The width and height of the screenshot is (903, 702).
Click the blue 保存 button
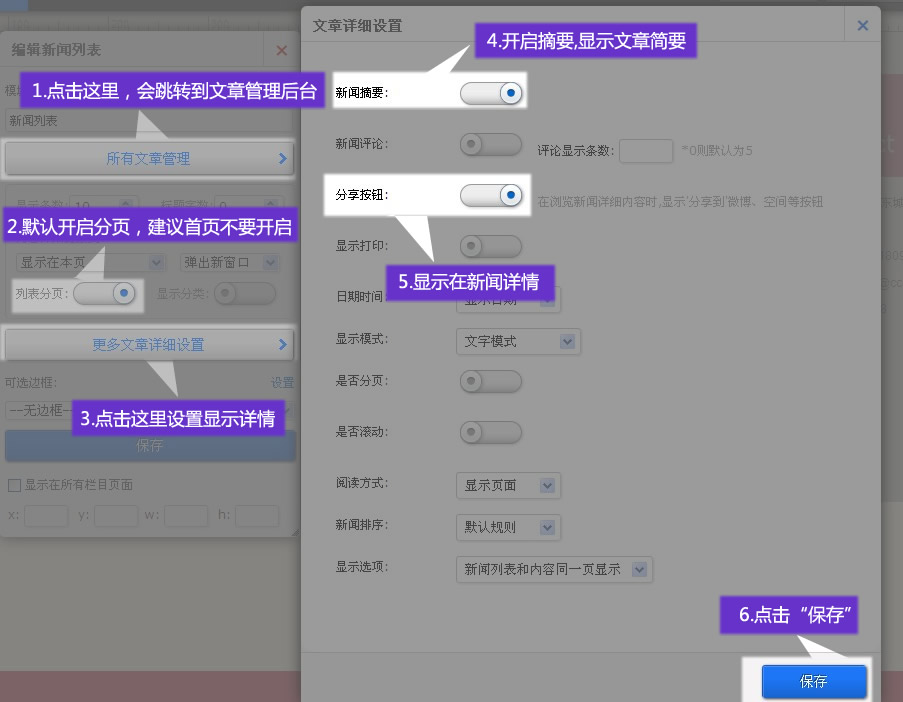point(814,681)
